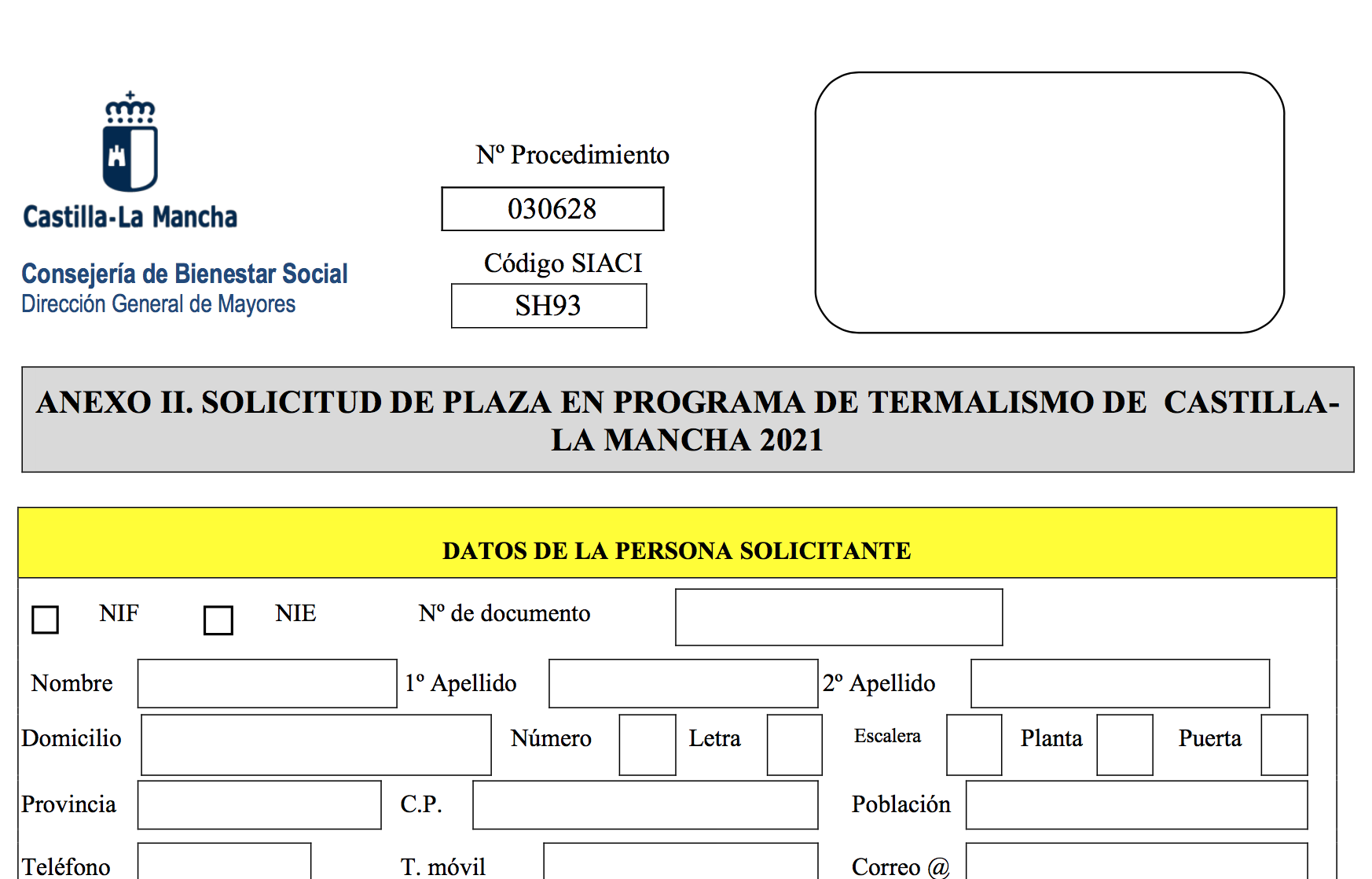Focus the Teléfono field
1372x879 pixels.
[x=224, y=861]
